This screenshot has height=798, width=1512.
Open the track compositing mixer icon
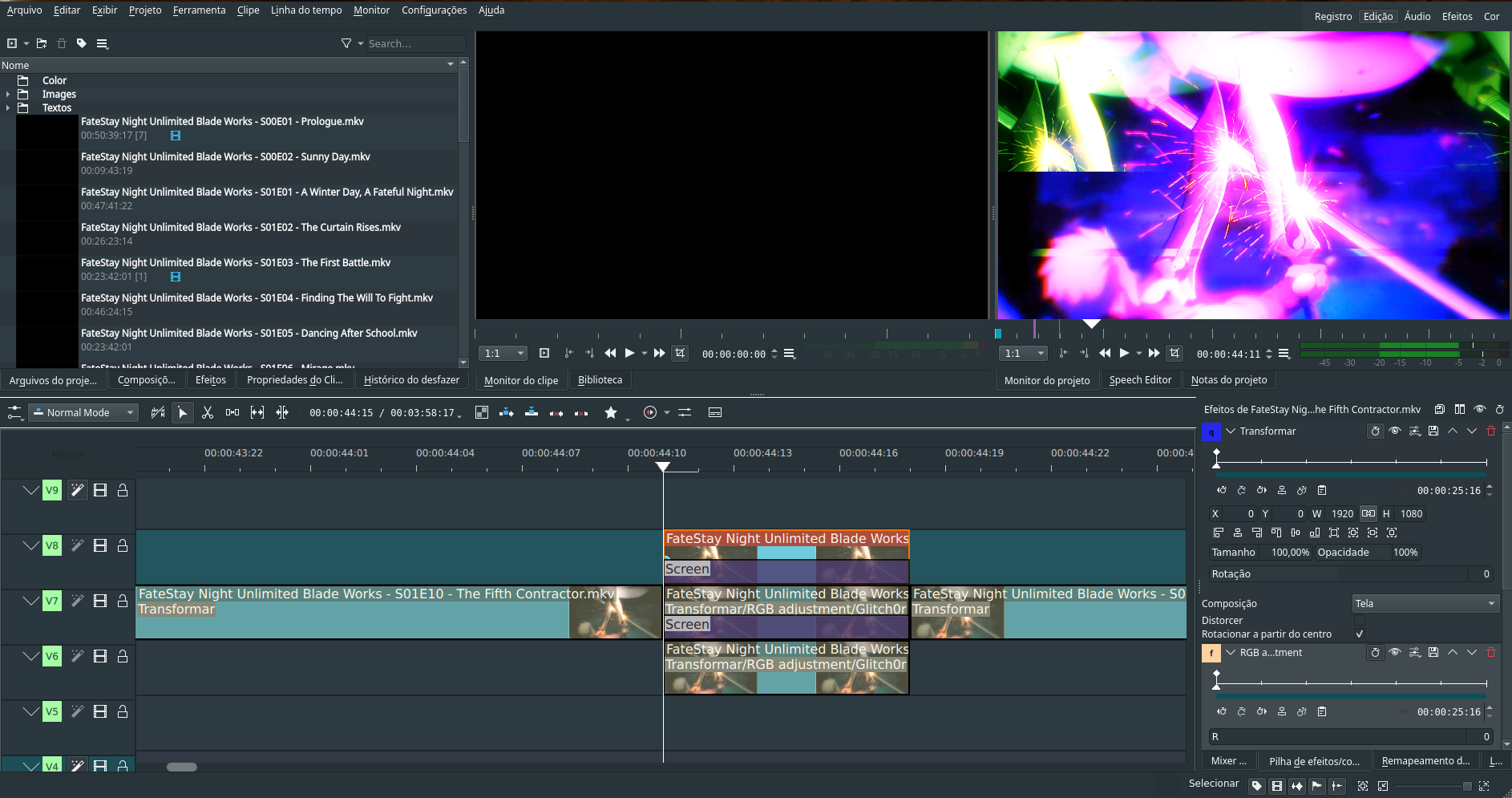tap(482, 412)
